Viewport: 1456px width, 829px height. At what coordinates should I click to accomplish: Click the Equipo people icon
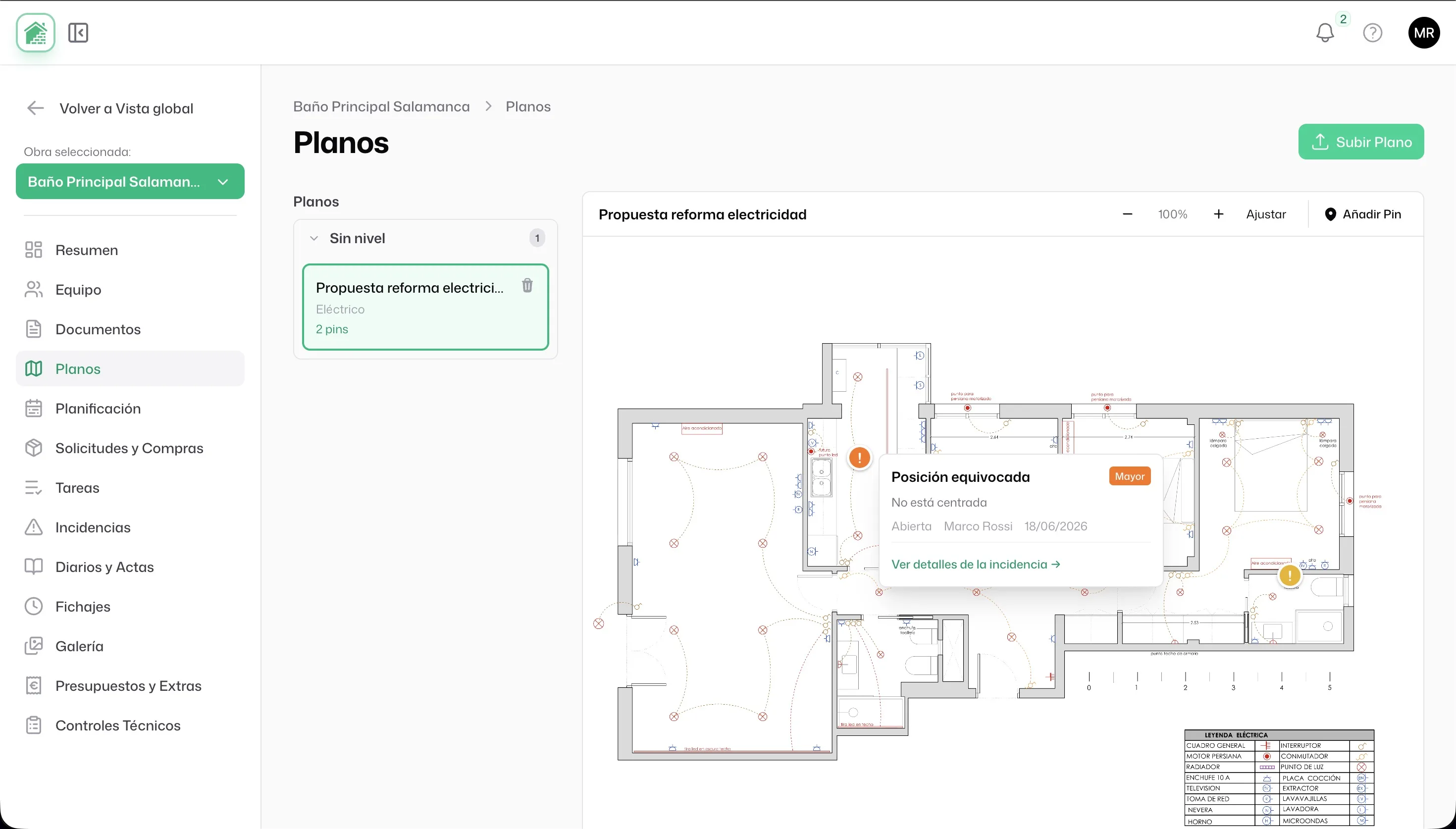34,289
